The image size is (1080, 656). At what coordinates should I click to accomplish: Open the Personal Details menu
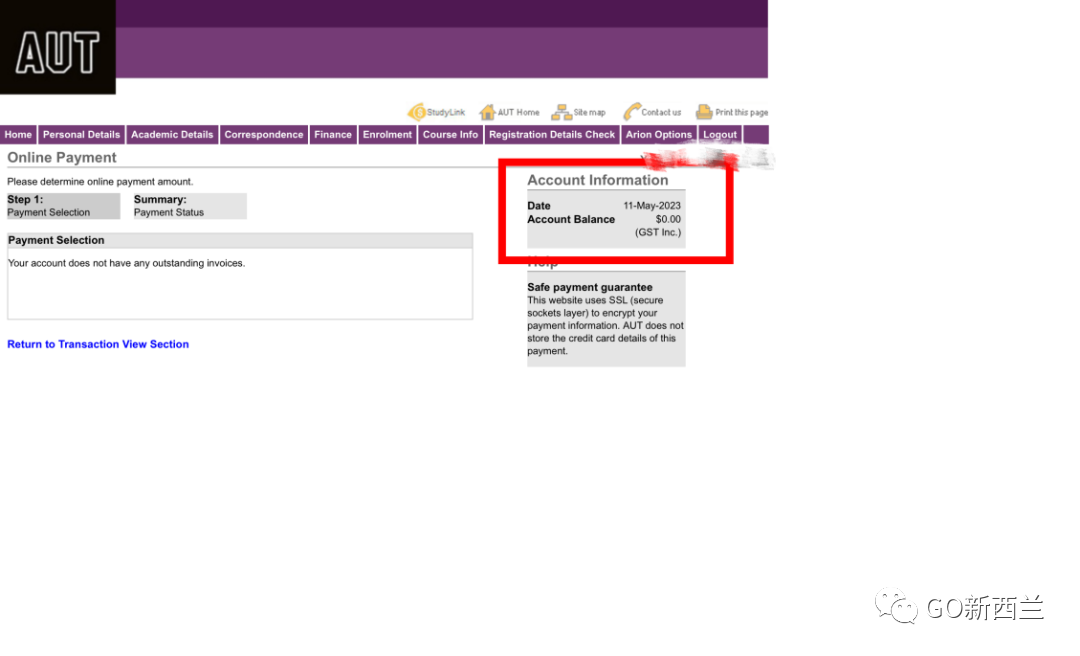tap(81, 134)
